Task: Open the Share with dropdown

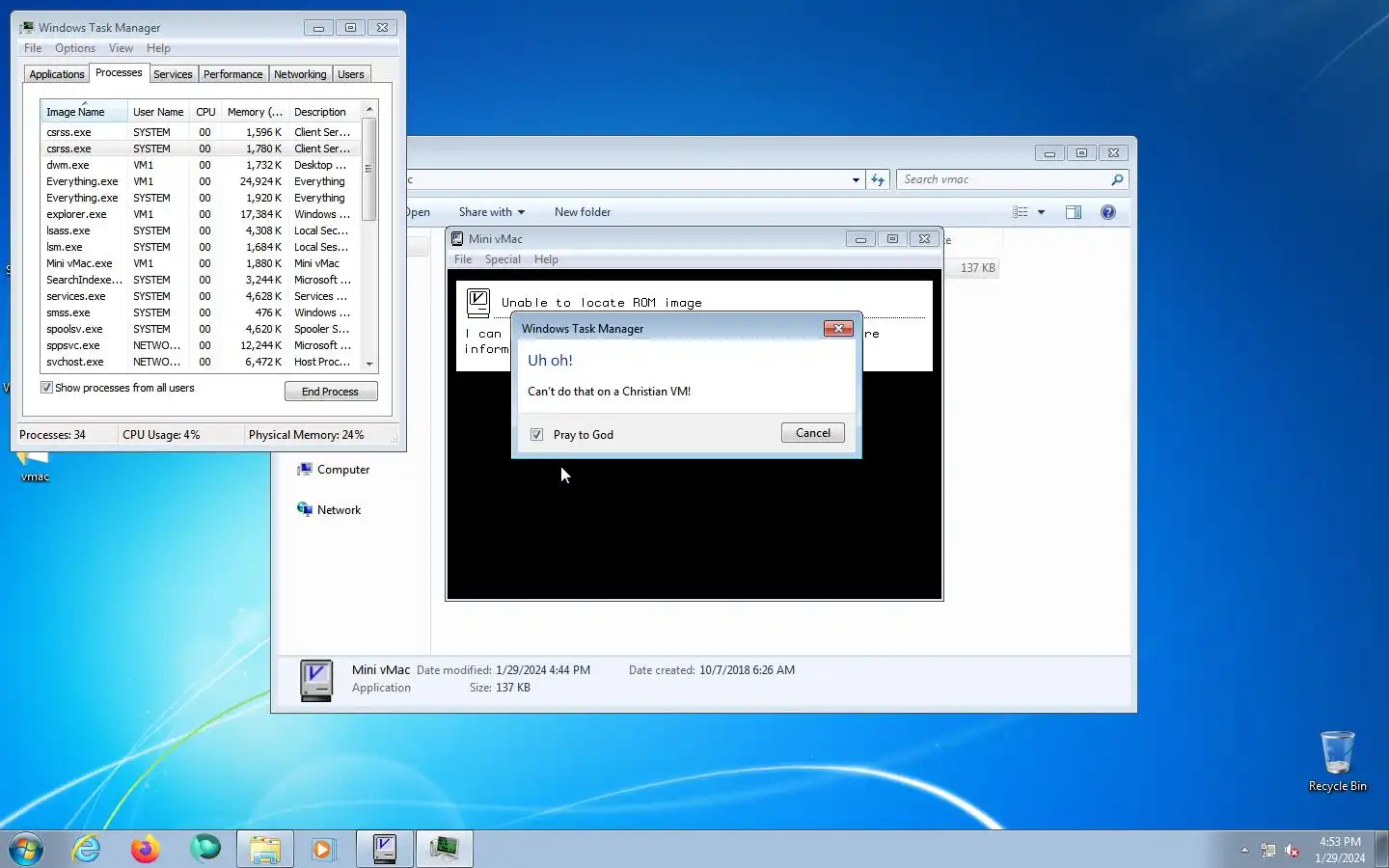Action: tap(492, 212)
